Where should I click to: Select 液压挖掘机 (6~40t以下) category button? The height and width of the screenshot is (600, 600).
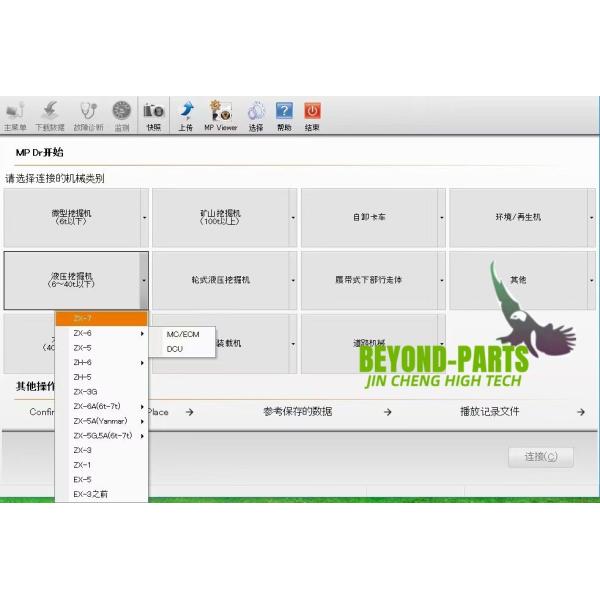72,280
